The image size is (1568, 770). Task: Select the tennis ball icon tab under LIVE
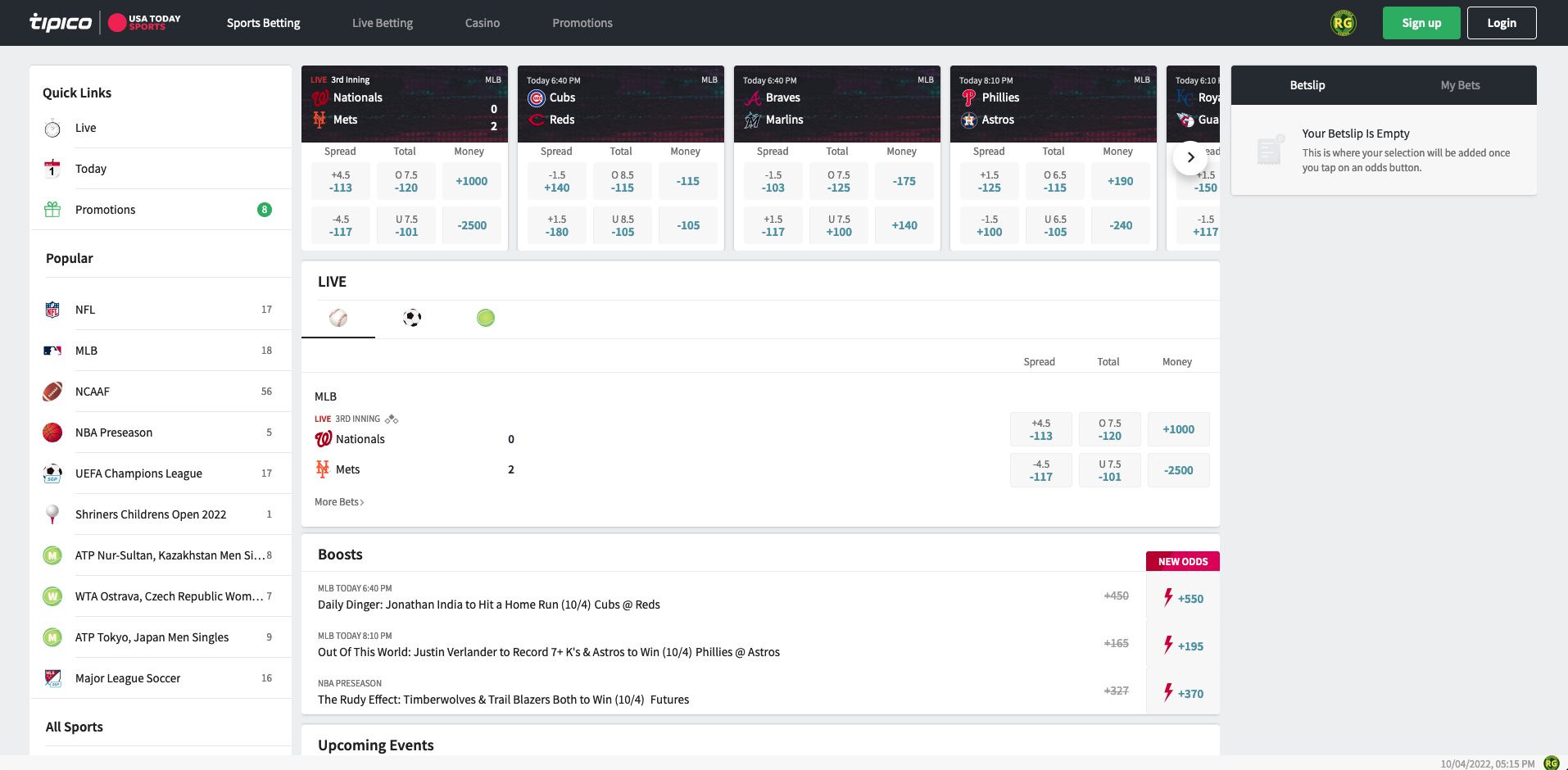point(486,318)
